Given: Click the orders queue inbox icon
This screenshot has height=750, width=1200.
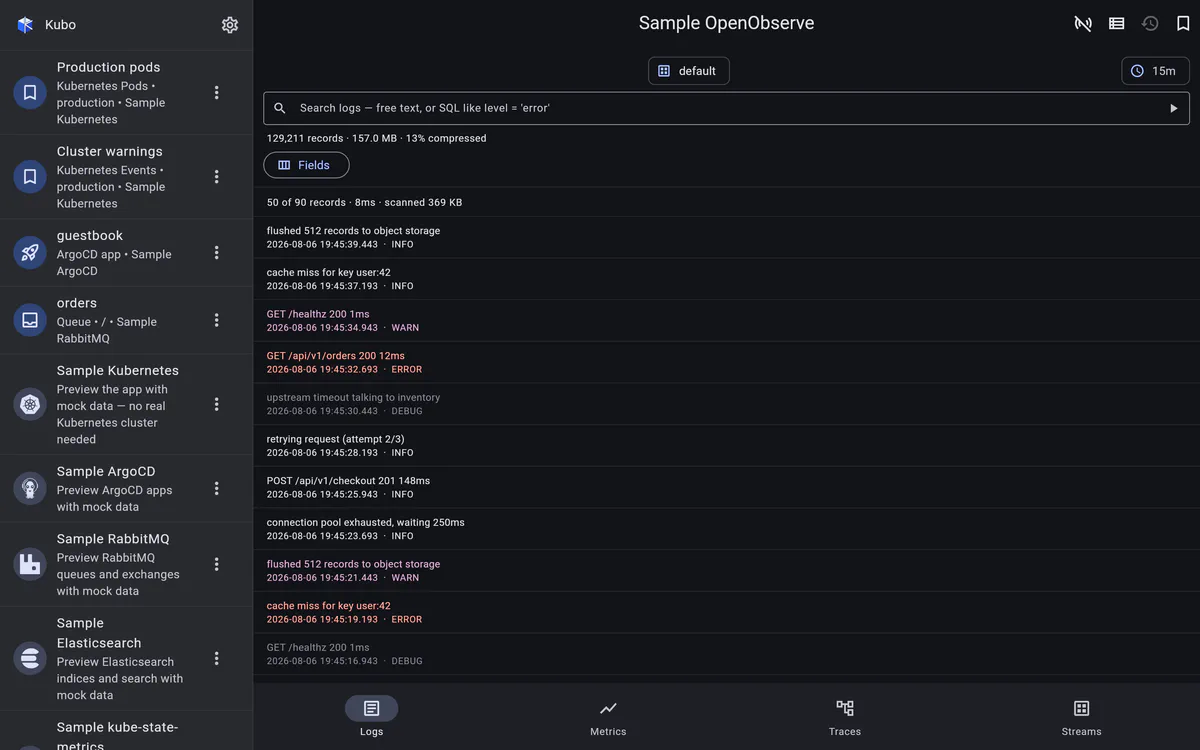Looking at the screenshot, I should coord(30,320).
